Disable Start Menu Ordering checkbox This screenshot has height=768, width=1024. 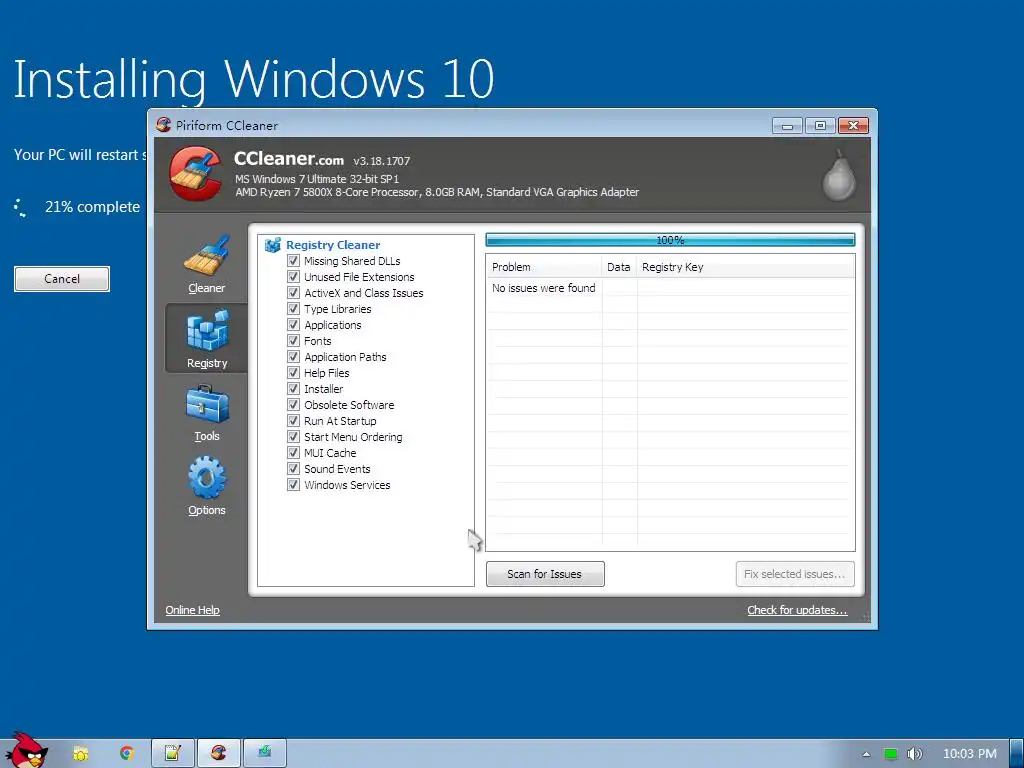293,436
